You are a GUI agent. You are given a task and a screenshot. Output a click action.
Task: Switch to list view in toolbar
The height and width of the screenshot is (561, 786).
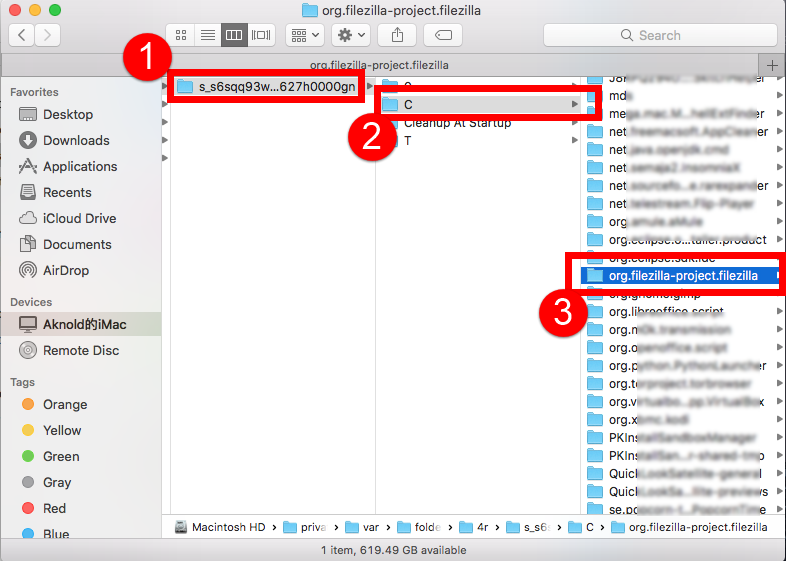pos(208,35)
